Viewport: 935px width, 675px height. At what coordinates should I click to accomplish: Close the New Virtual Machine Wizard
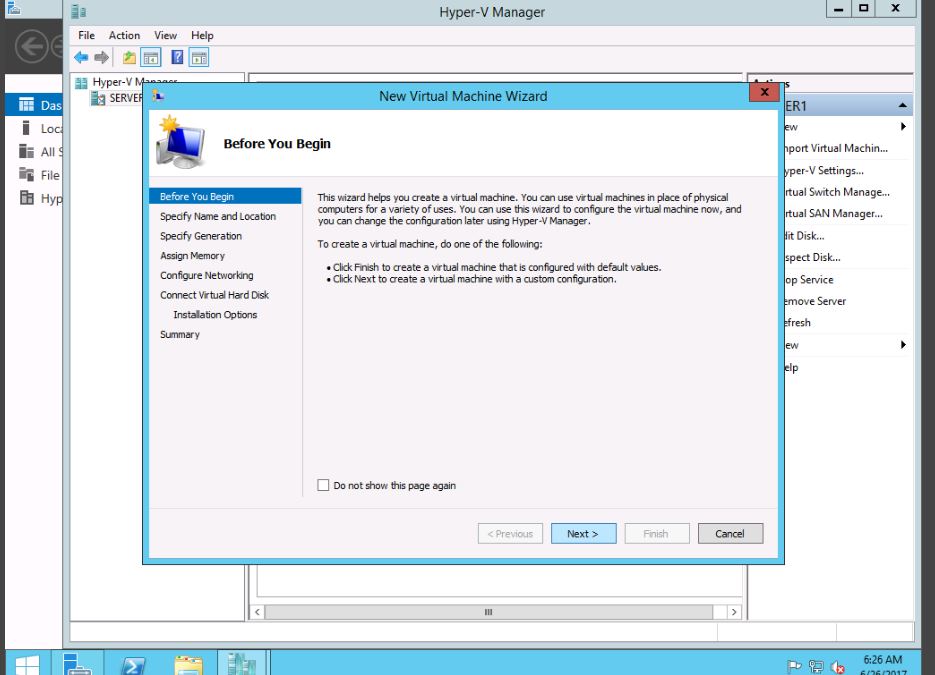(x=764, y=92)
